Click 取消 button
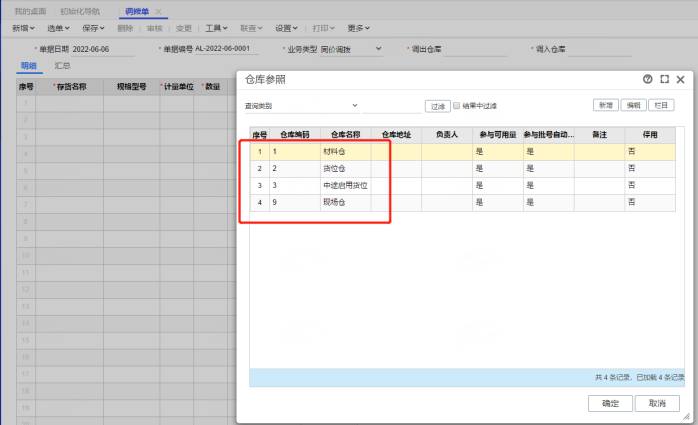The height and width of the screenshot is (425, 698). [657, 403]
